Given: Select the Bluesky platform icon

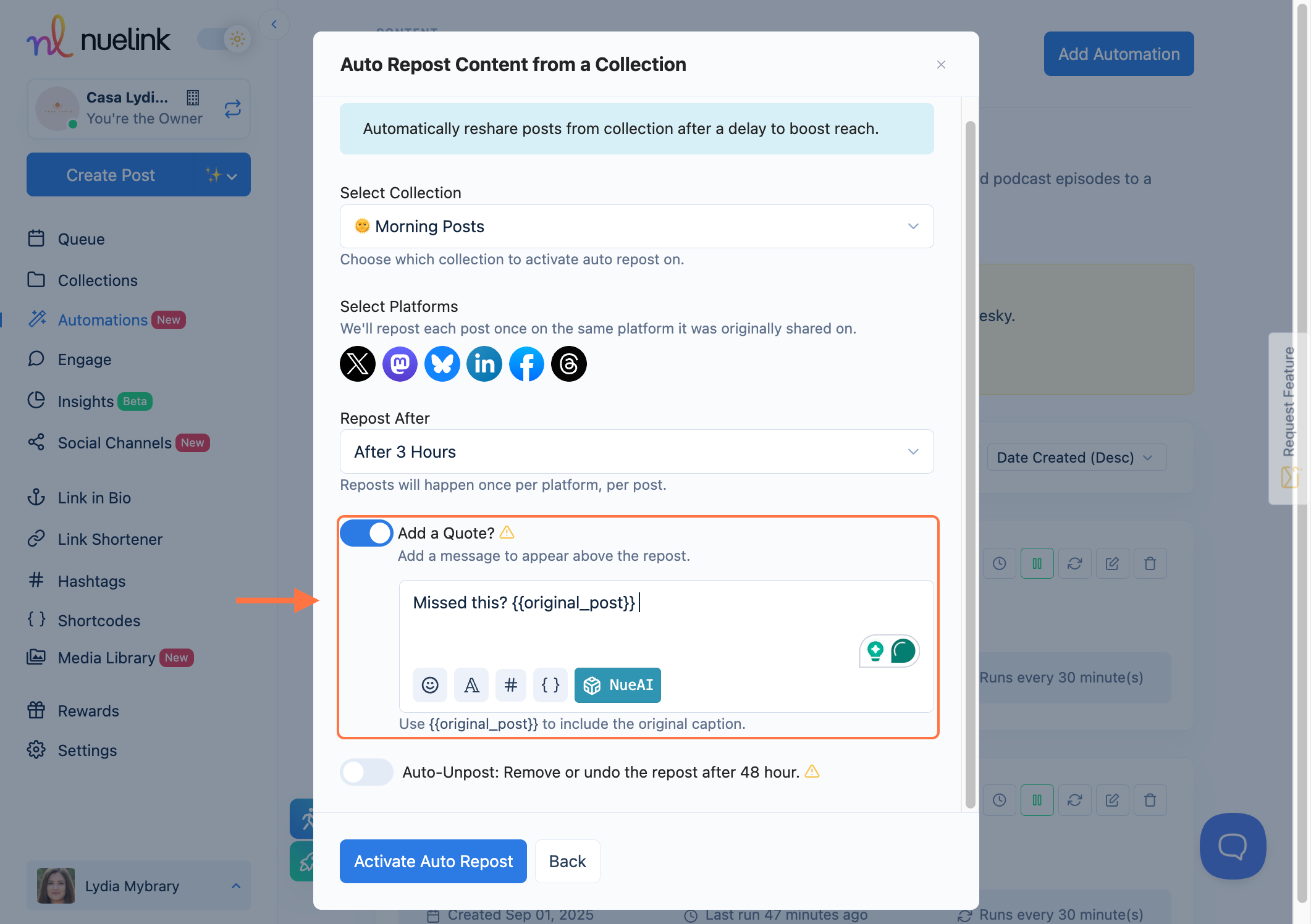Looking at the screenshot, I should [442, 364].
